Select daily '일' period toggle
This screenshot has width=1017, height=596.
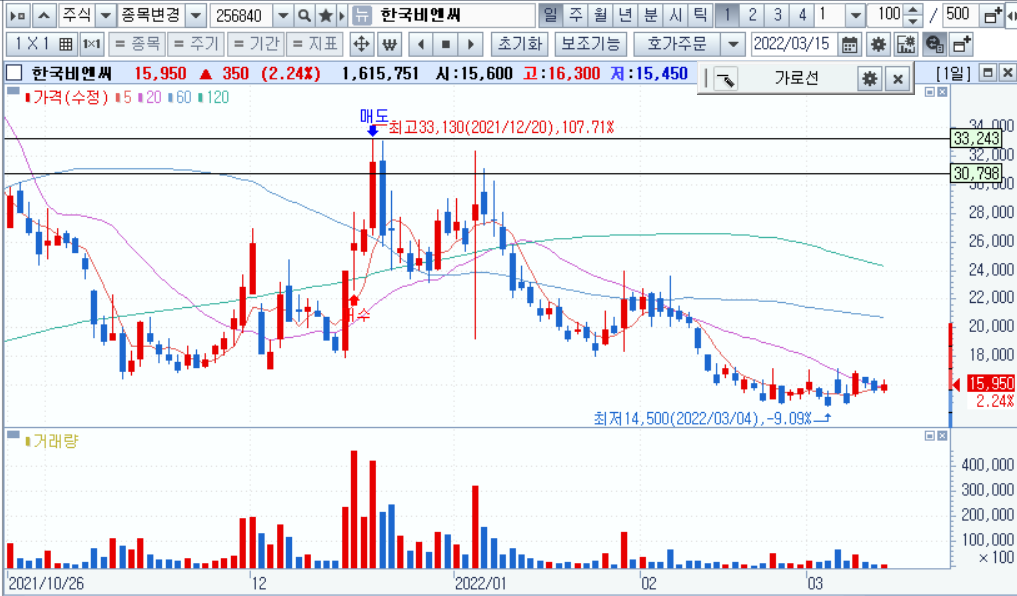(550, 15)
